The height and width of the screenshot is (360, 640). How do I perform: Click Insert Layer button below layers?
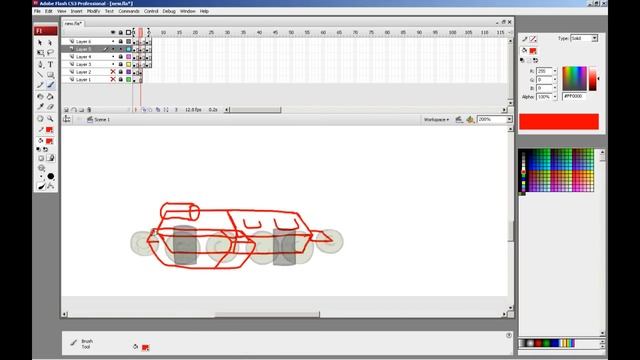tap(66, 110)
